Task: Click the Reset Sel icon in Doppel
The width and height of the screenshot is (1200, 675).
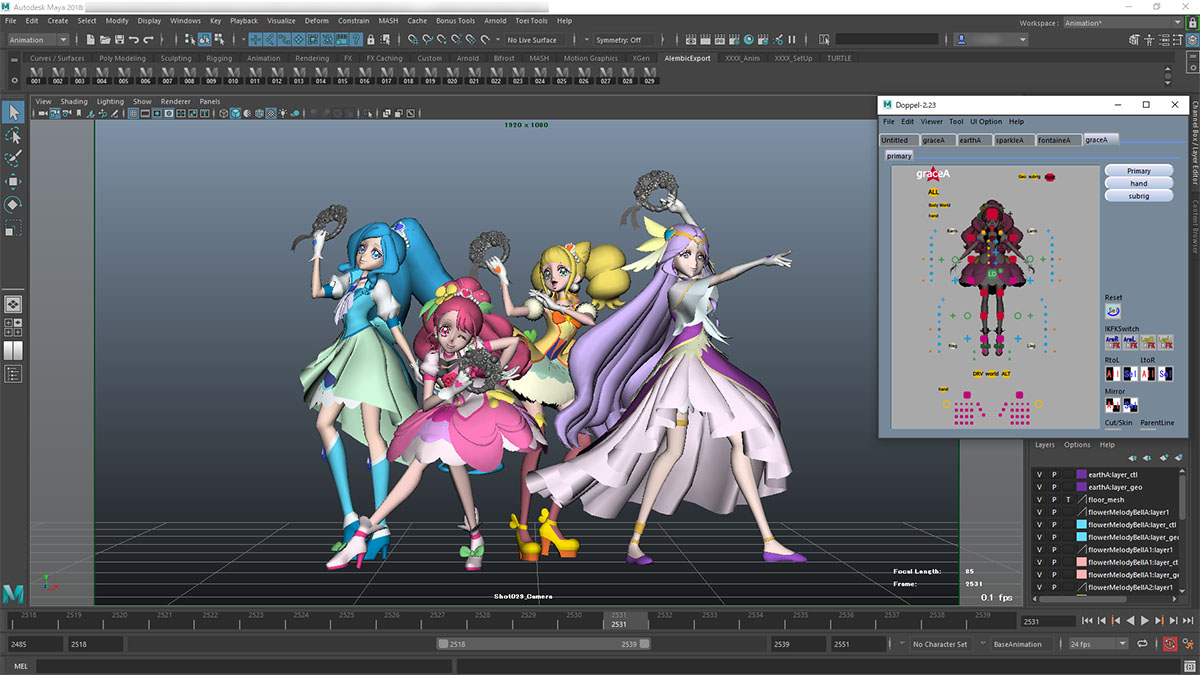Action: pos(1113,311)
